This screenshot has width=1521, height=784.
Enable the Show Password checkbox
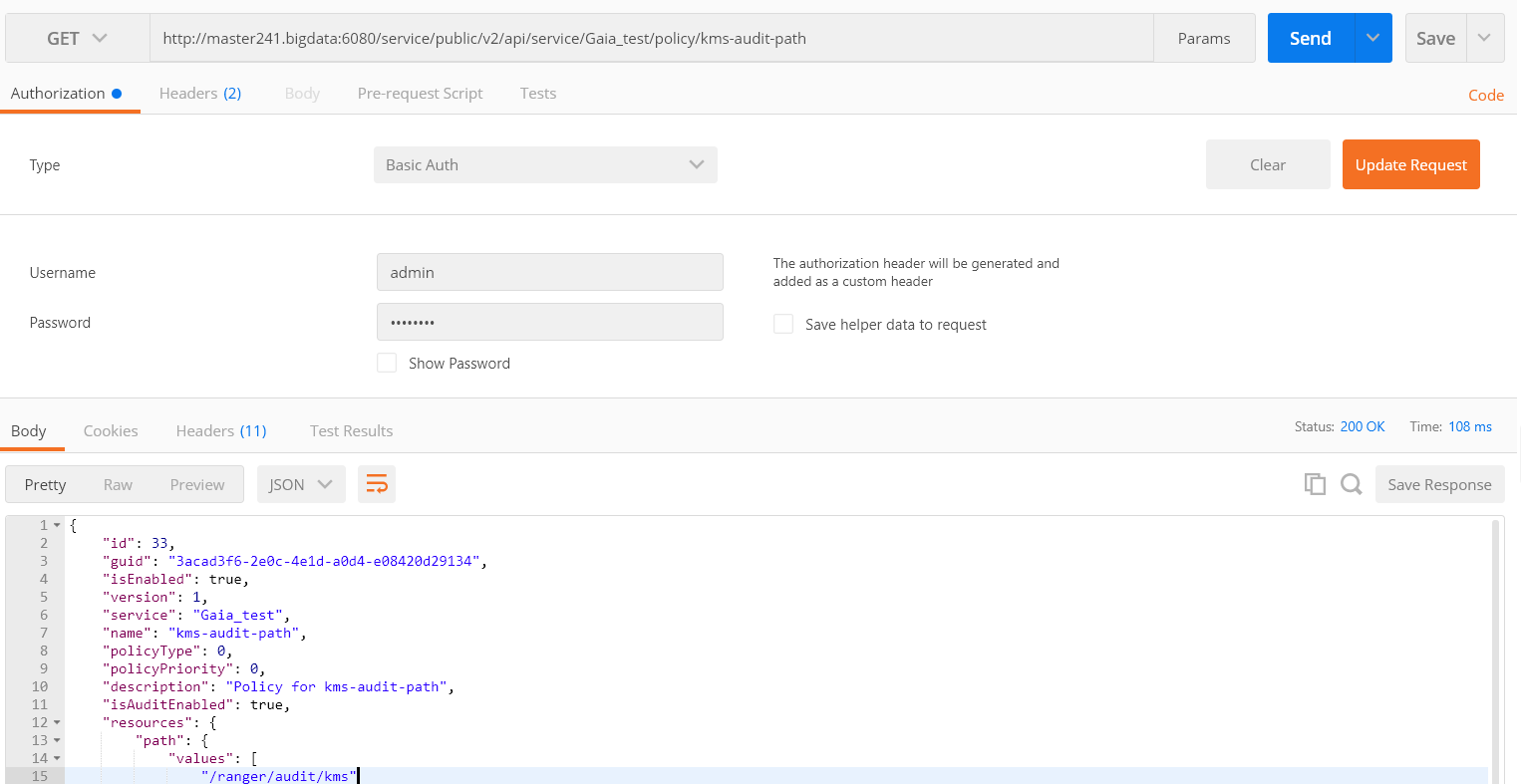coord(387,363)
